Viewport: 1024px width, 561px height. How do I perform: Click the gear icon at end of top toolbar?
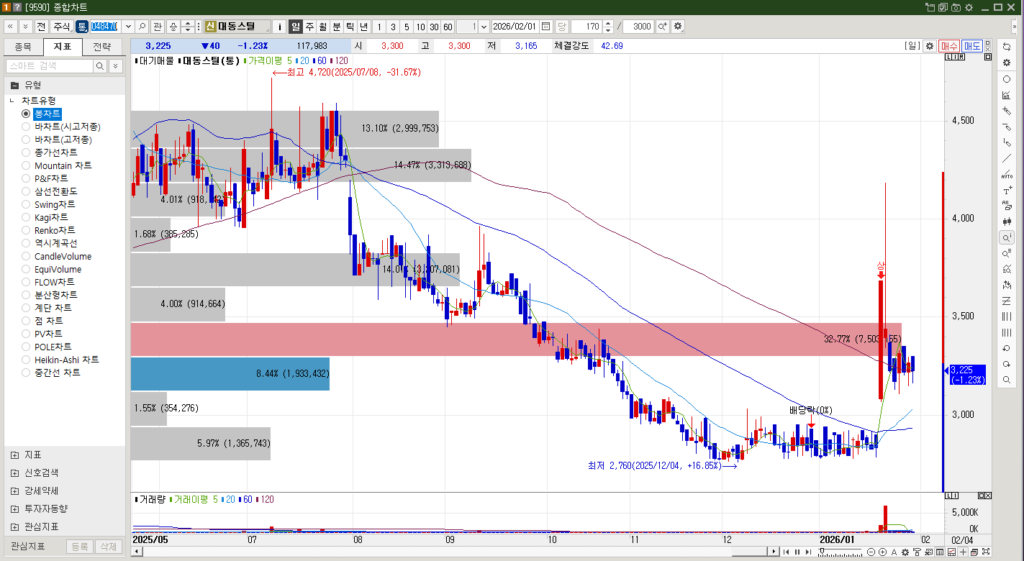679,26
